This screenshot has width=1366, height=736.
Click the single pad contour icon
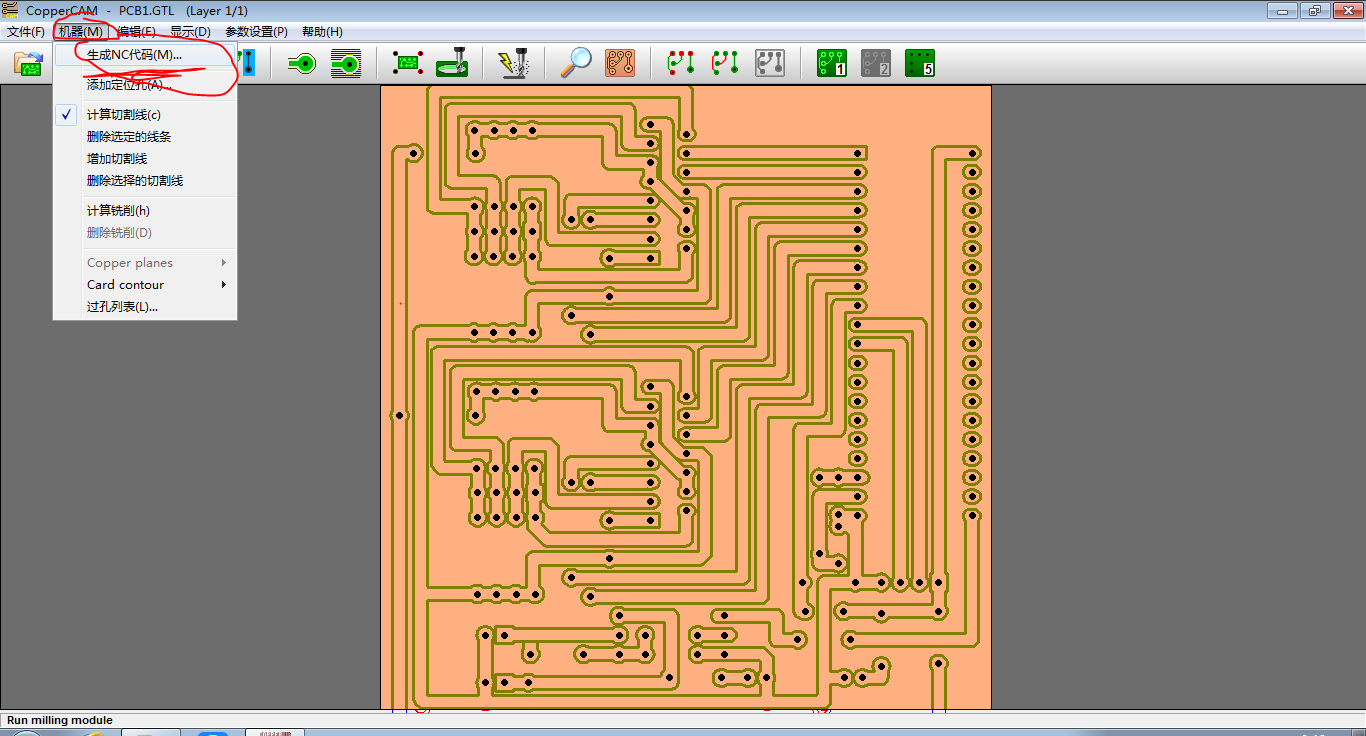pyautogui.click(x=301, y=64)
